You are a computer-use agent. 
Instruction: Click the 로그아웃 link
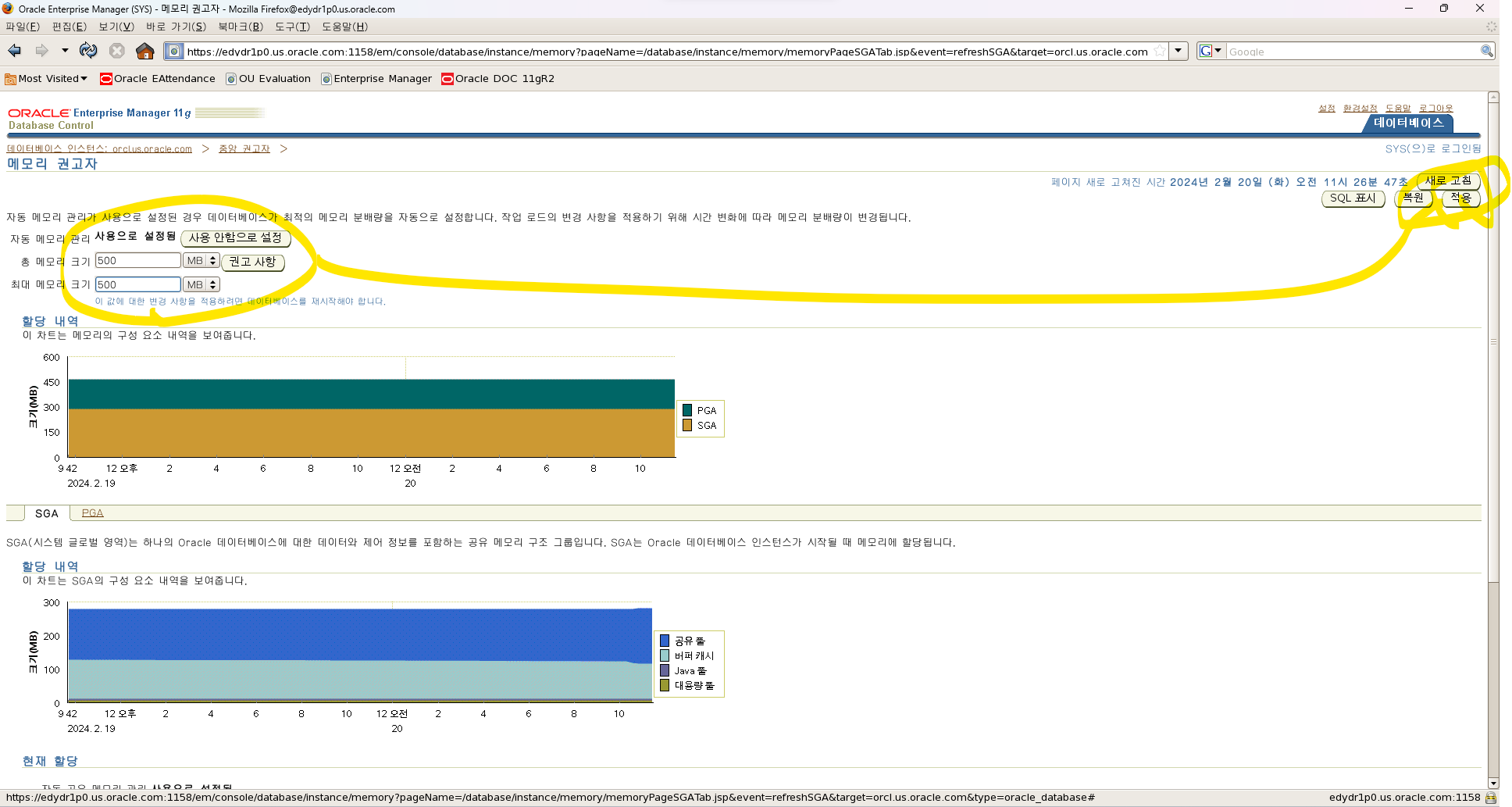tap(1436, 109)
